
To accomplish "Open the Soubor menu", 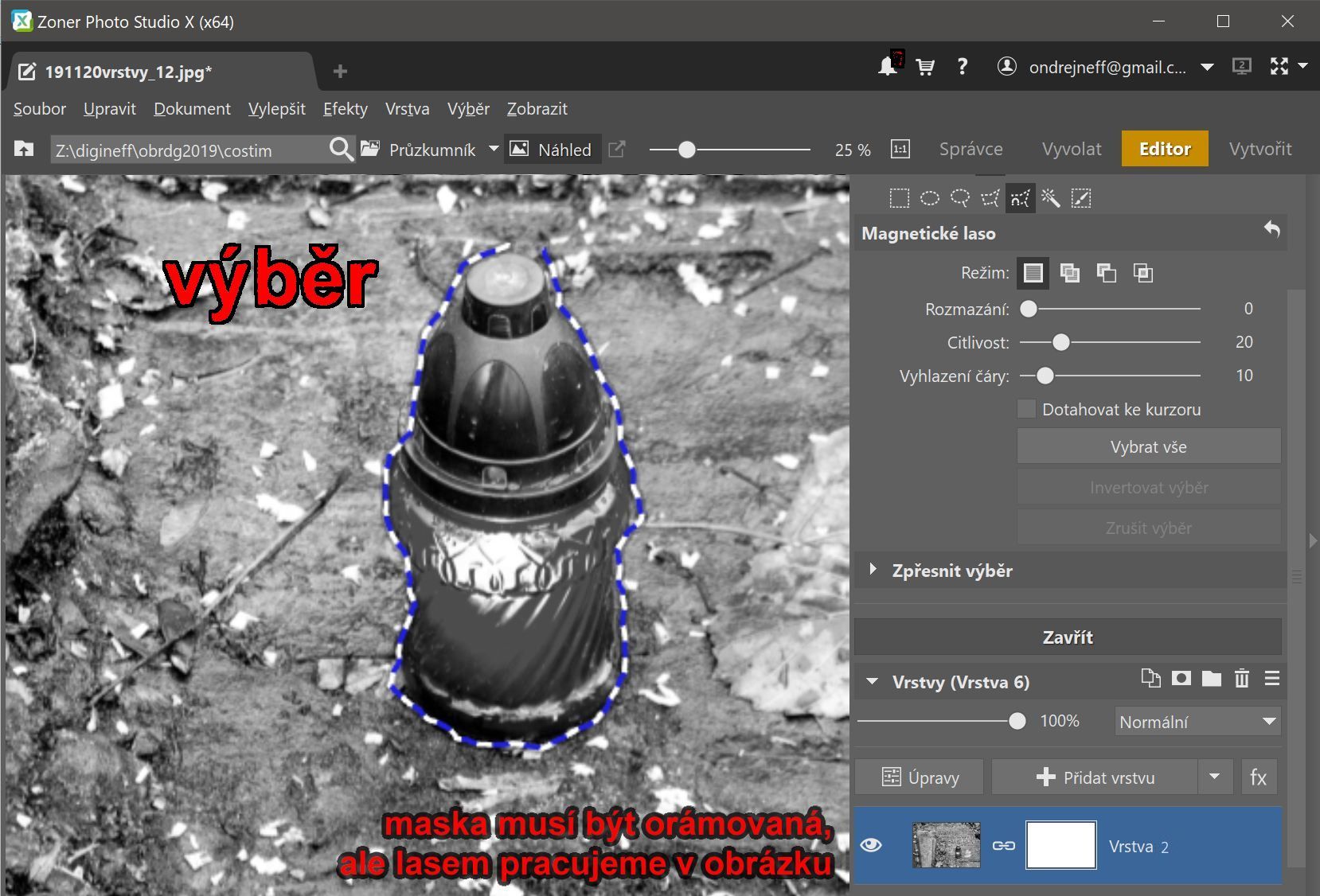I will tap(40, 109).
